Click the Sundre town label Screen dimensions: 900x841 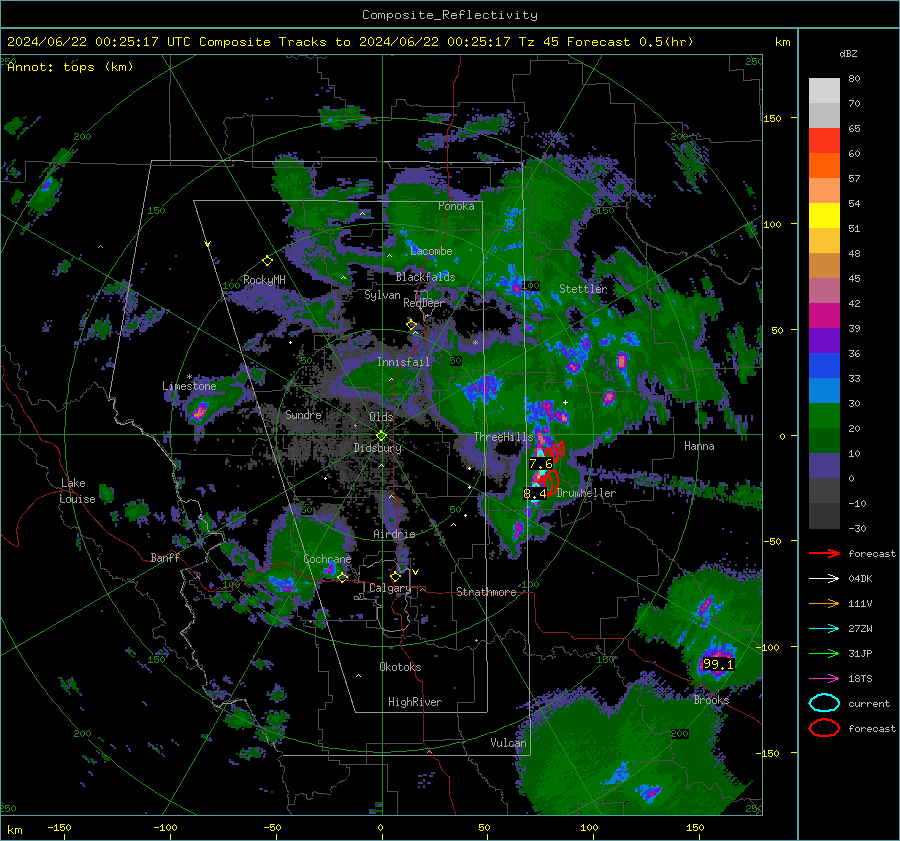coord(303,414)
